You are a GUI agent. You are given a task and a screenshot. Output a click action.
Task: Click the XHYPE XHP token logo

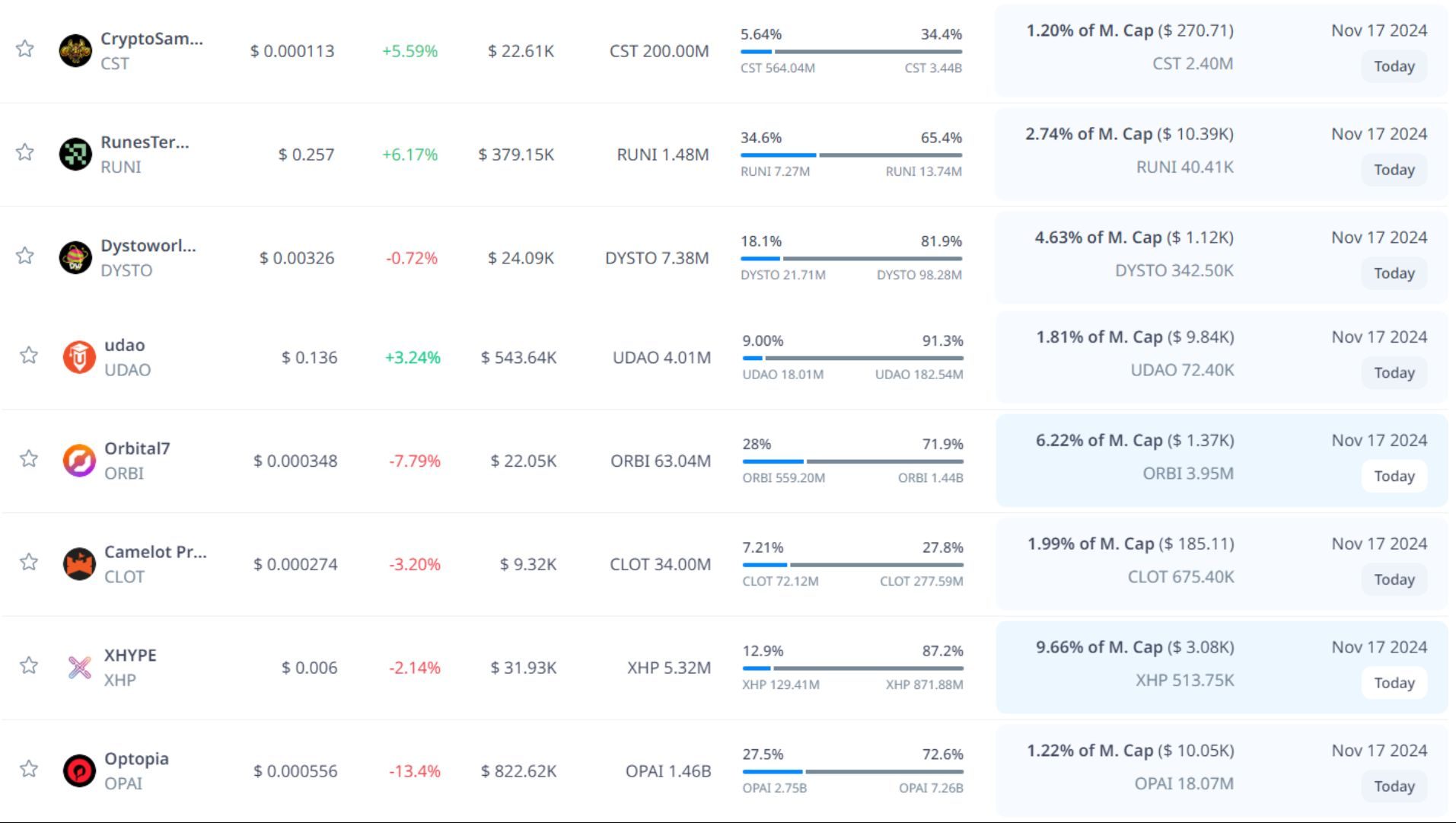pyautogui.click(x=79, y=668)
